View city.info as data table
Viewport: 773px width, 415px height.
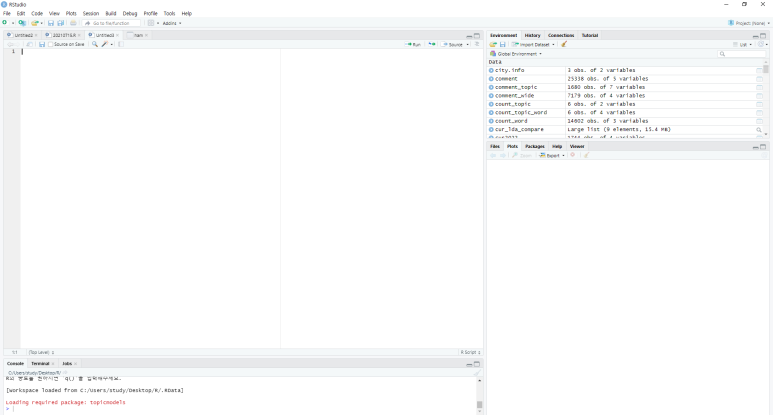click(759, 70)
